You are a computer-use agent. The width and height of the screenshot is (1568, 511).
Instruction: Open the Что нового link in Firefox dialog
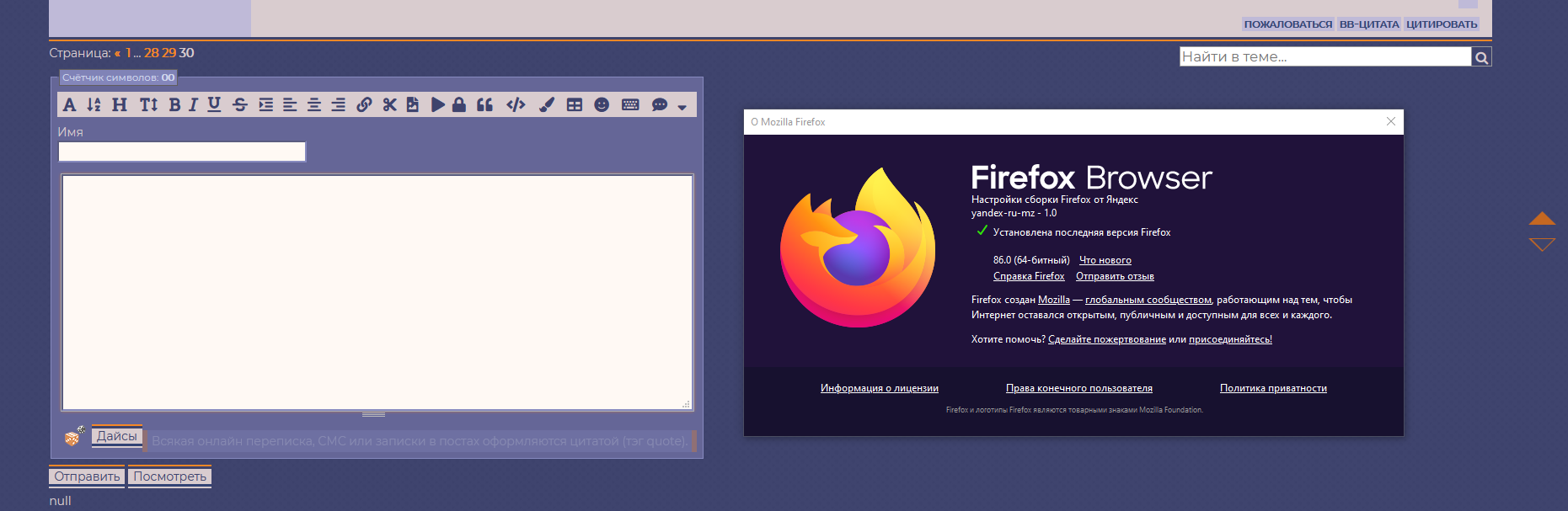tap(1105, 260)
